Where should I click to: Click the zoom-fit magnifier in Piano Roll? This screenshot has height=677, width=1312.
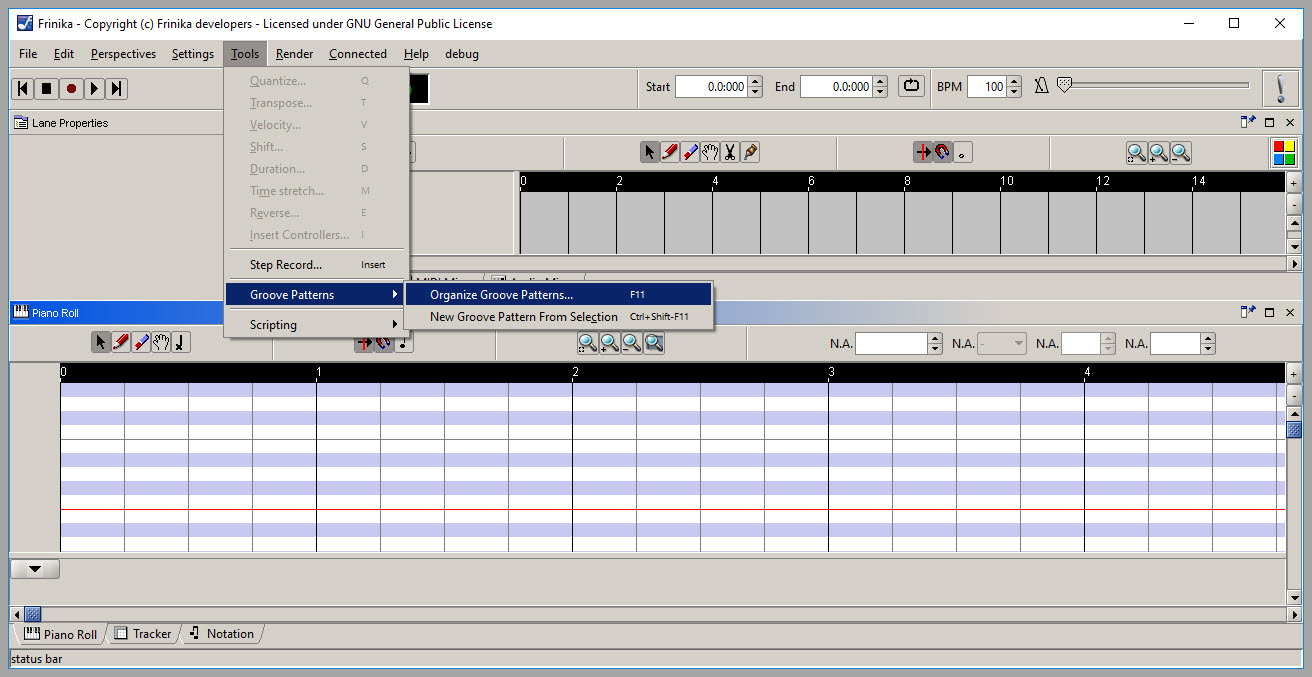(x=654, y=343)
